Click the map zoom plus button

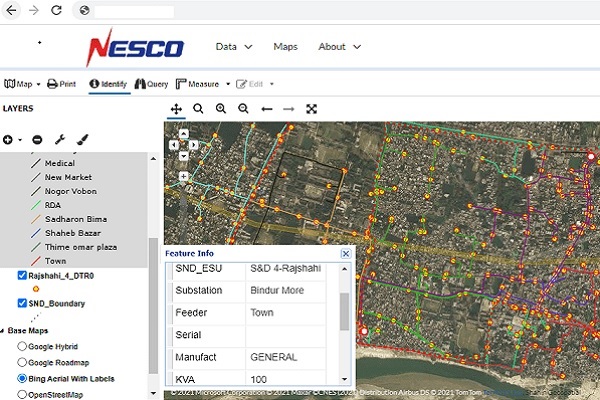pyautogui.click(x=184, y=176)
